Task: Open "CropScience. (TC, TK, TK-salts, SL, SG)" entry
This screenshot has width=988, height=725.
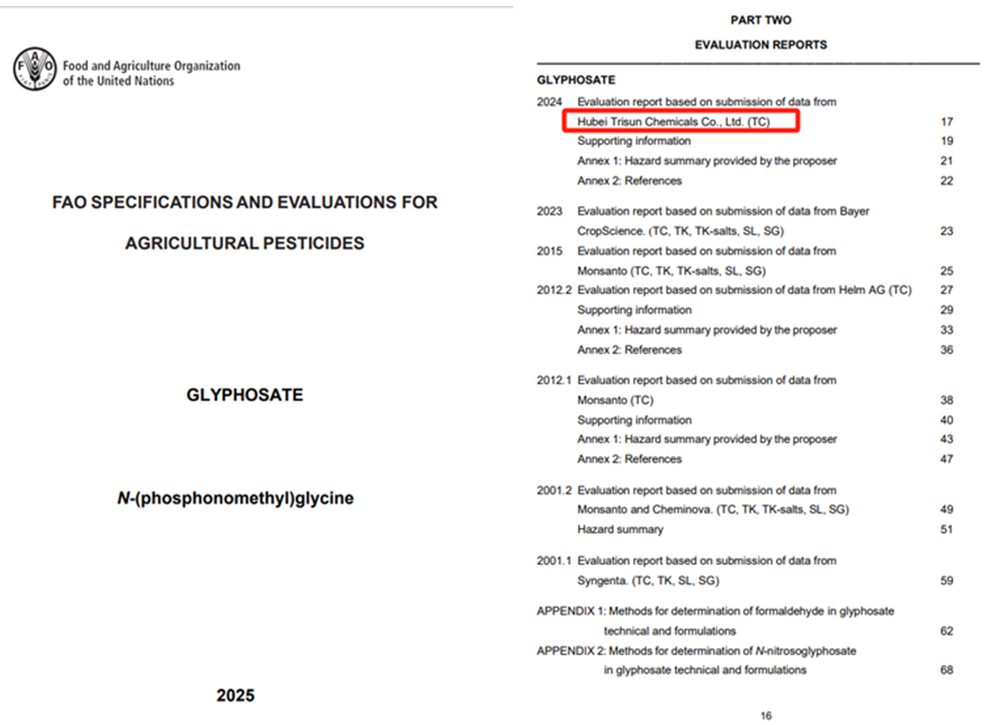Action: pos(681,231)
